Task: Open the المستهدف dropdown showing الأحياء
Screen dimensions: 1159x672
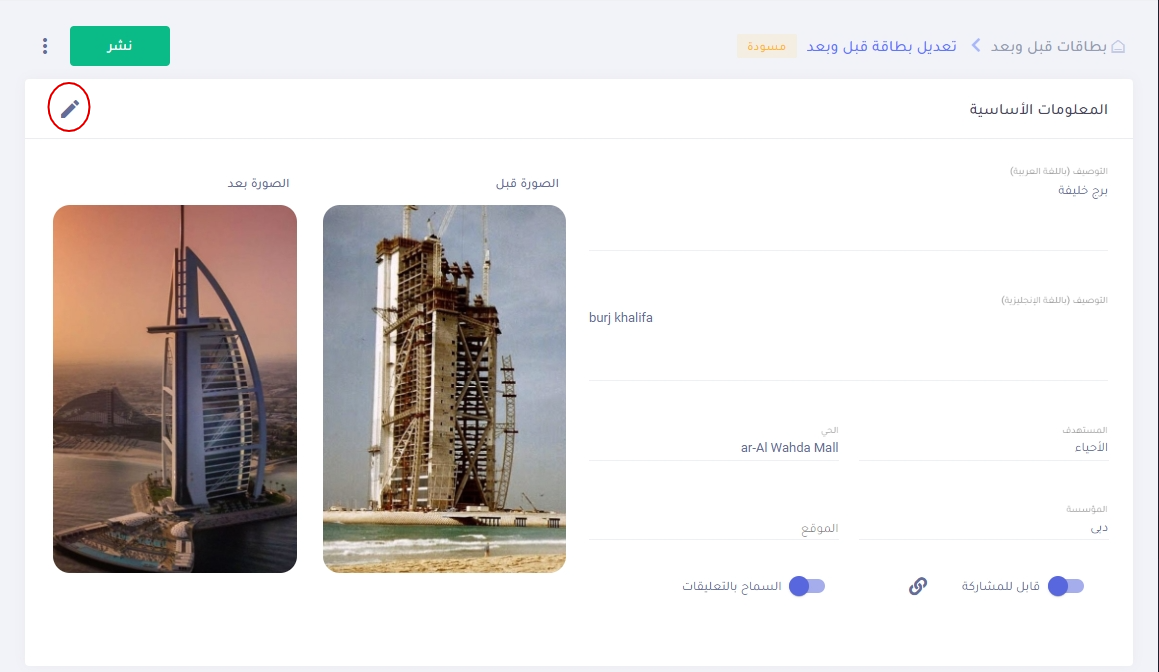Action: (x=983, y=447)
